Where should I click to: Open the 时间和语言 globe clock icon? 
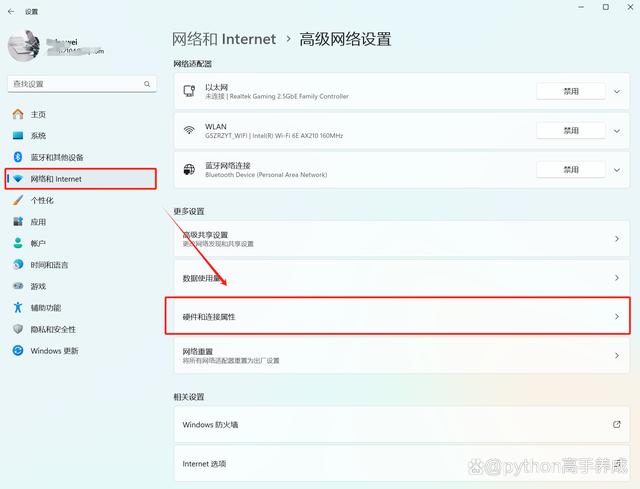(x=18, y=265)
